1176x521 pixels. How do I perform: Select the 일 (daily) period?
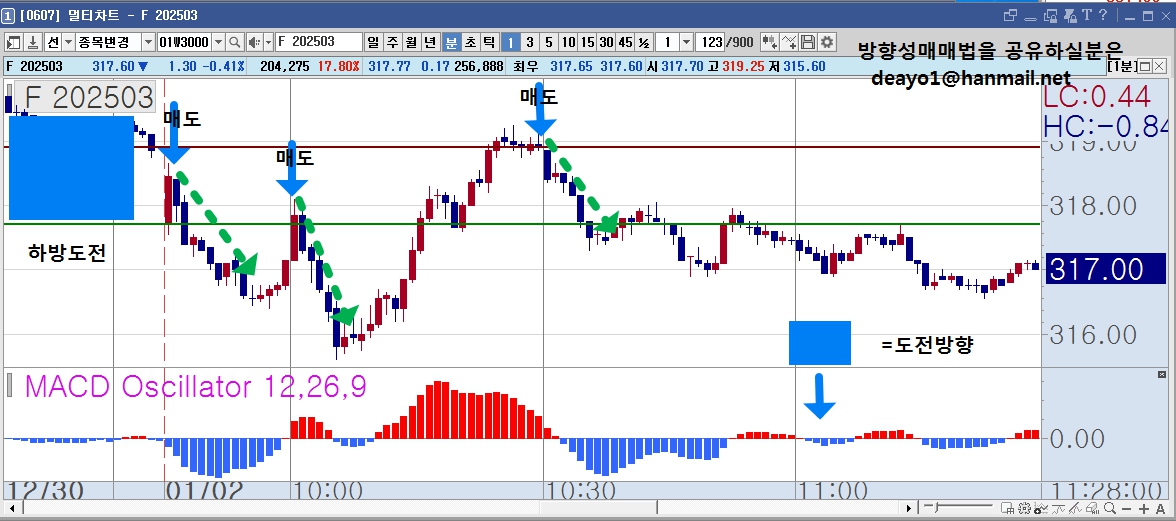pyautogui.click(x=374, y=42)
